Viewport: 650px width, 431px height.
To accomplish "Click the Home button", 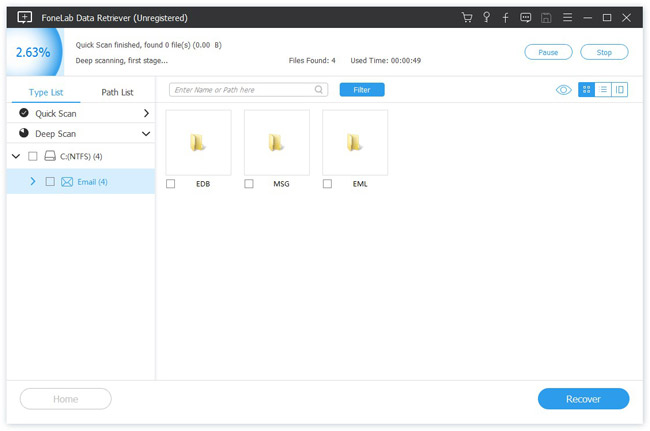I will (x=65, y=399).
